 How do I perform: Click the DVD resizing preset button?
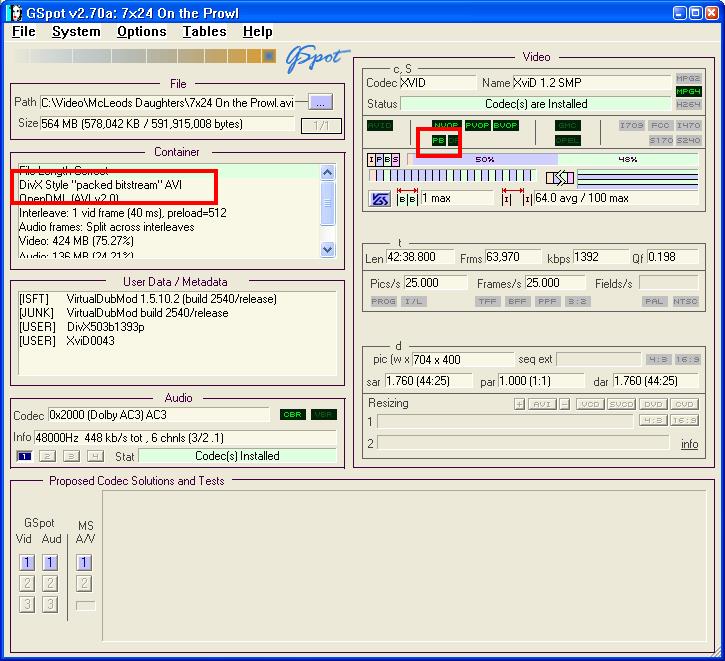pyautogui.click(x=653, y=404)
